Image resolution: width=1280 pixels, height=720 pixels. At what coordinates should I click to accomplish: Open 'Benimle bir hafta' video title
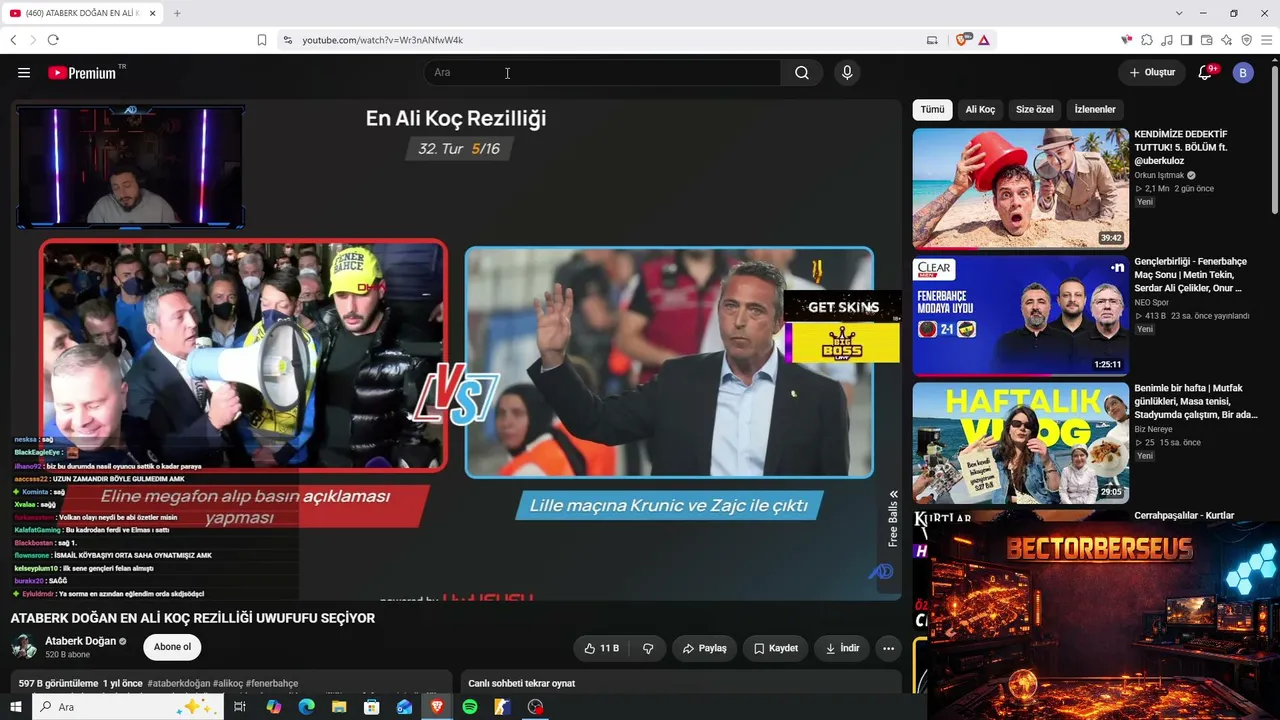coord(1196,401)
